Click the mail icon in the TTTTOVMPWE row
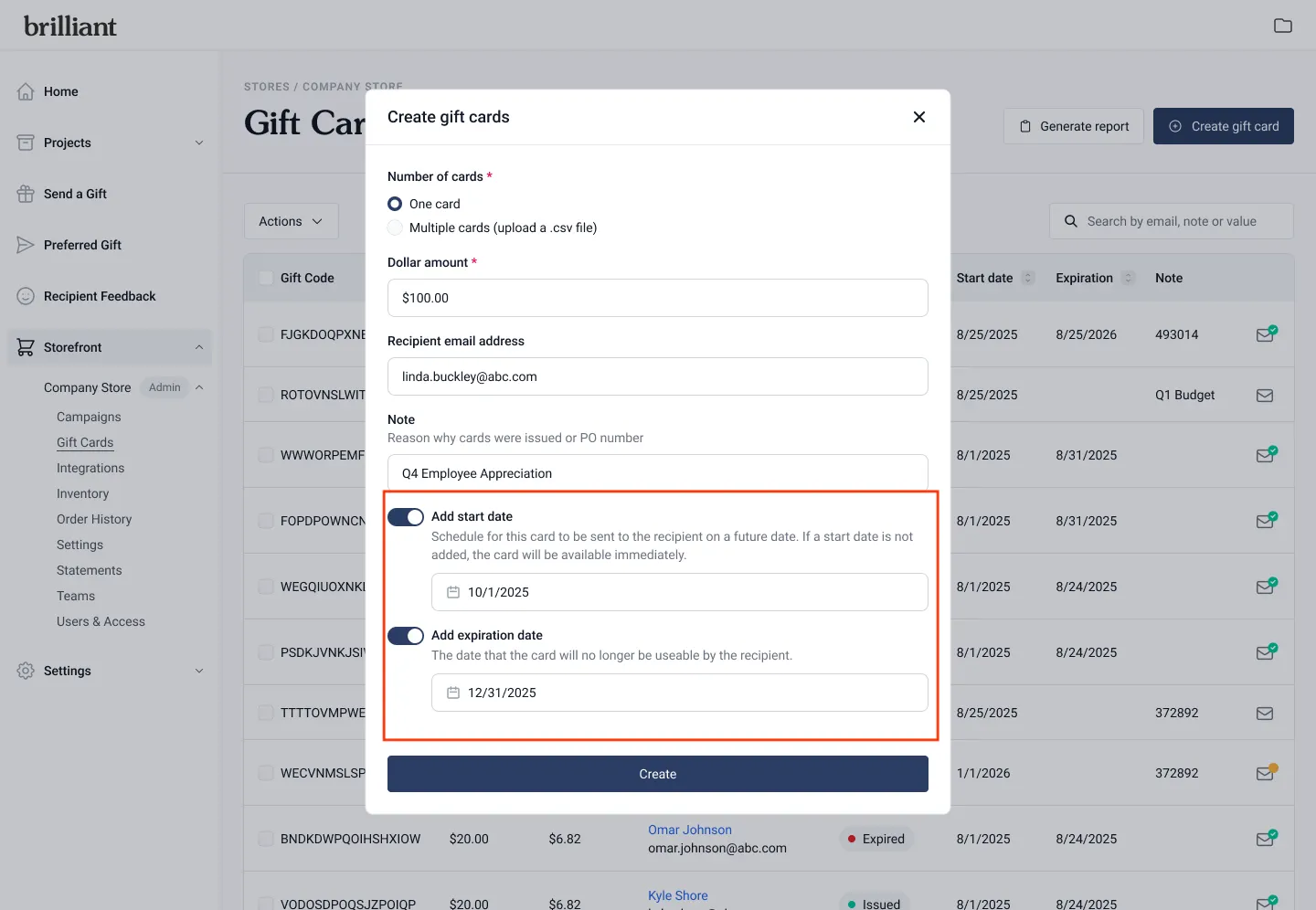This screenshot has width=1316, height=910. (x=1265, y=714)
